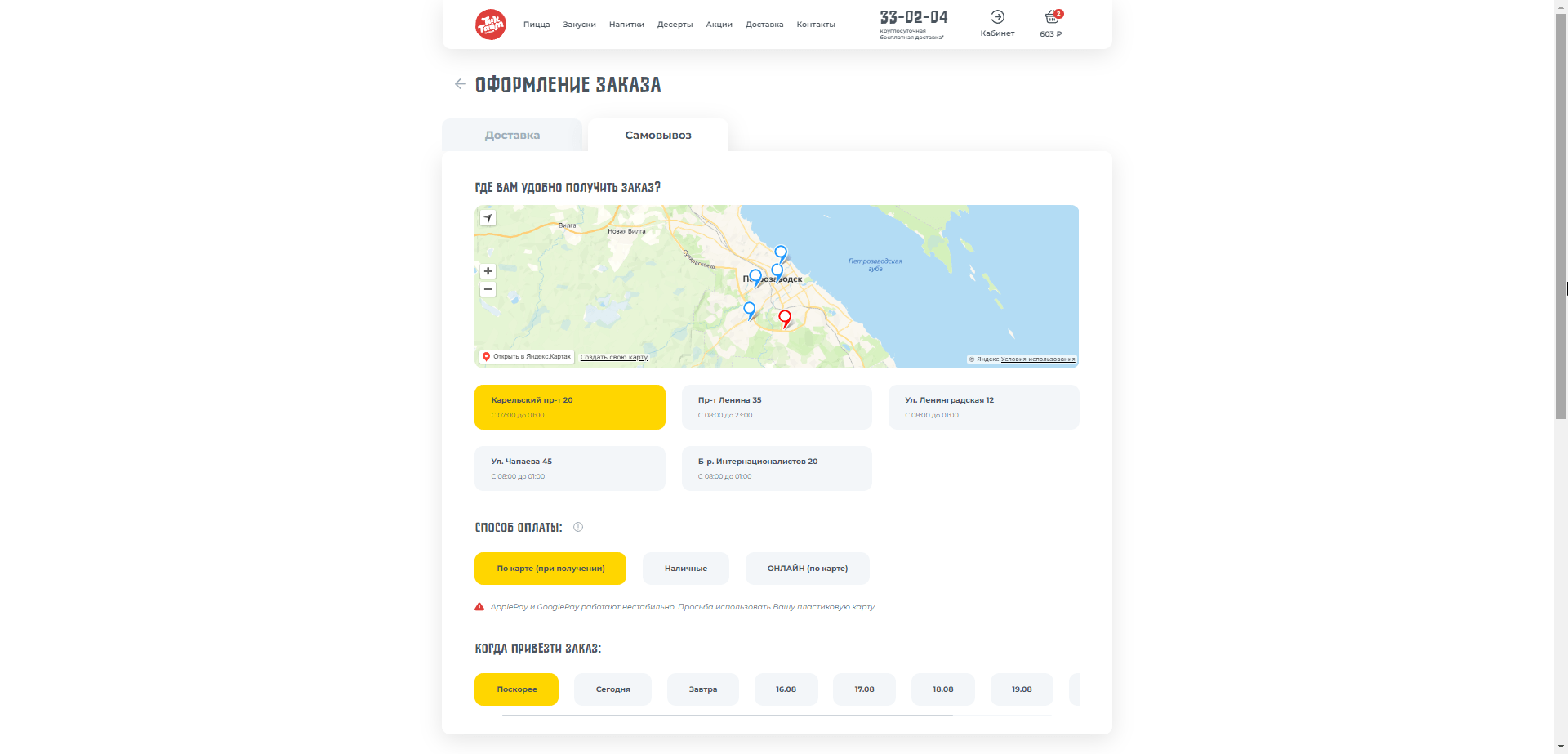
Task: Go back using arrow beside Оформление заказа
Action: pos(461,84)
